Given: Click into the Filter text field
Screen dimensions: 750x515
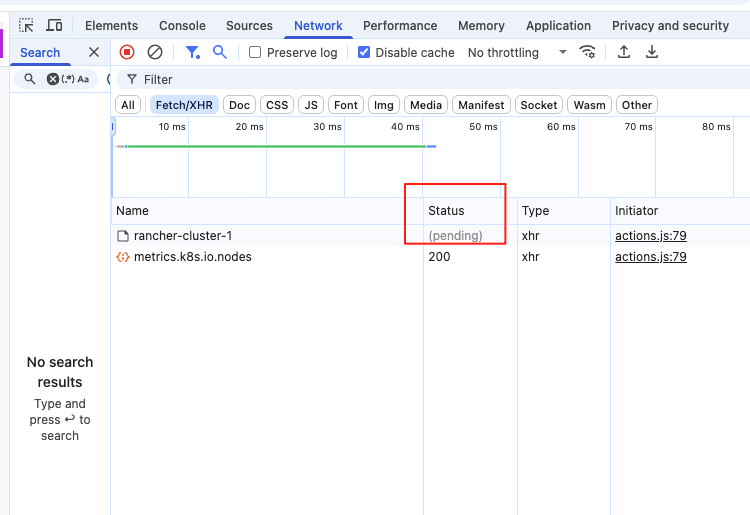Looking at the screenshot, I should tap(435, 79).
